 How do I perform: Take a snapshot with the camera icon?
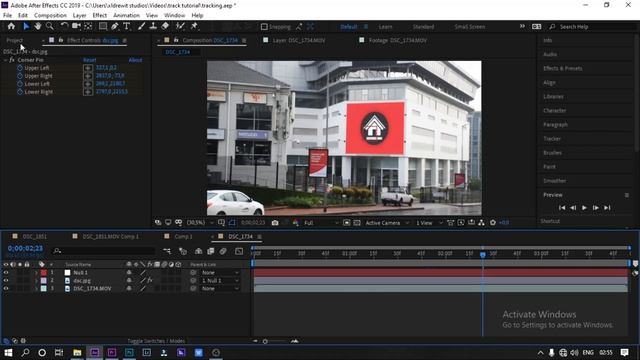click(275, 223)
